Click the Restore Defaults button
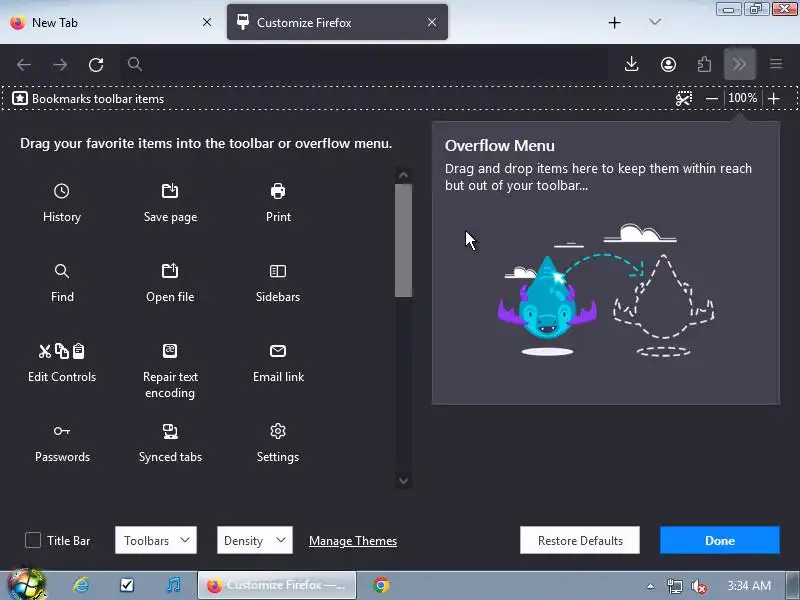 (x=580, y=540)
